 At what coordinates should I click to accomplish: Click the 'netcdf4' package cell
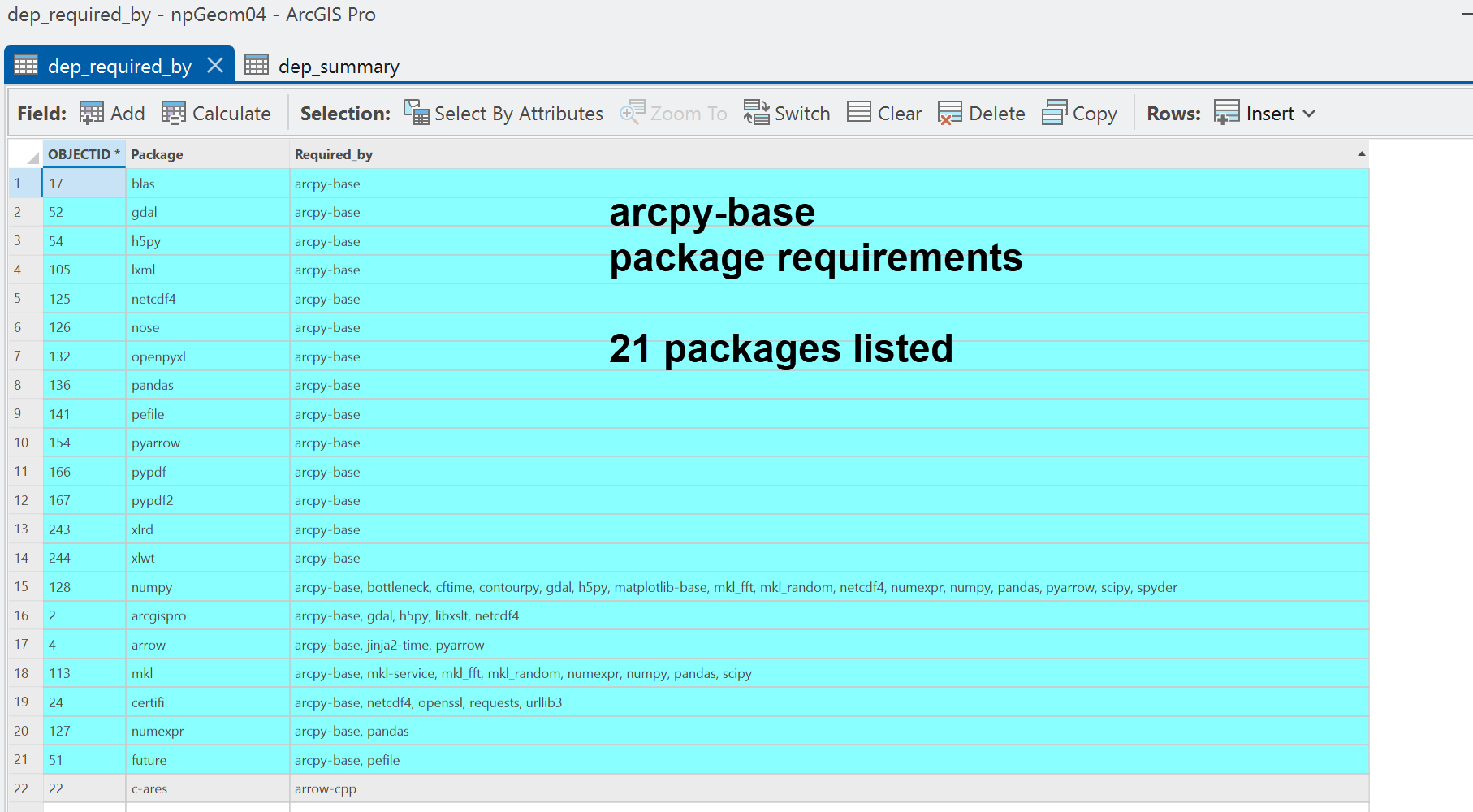tap(208, 299)
